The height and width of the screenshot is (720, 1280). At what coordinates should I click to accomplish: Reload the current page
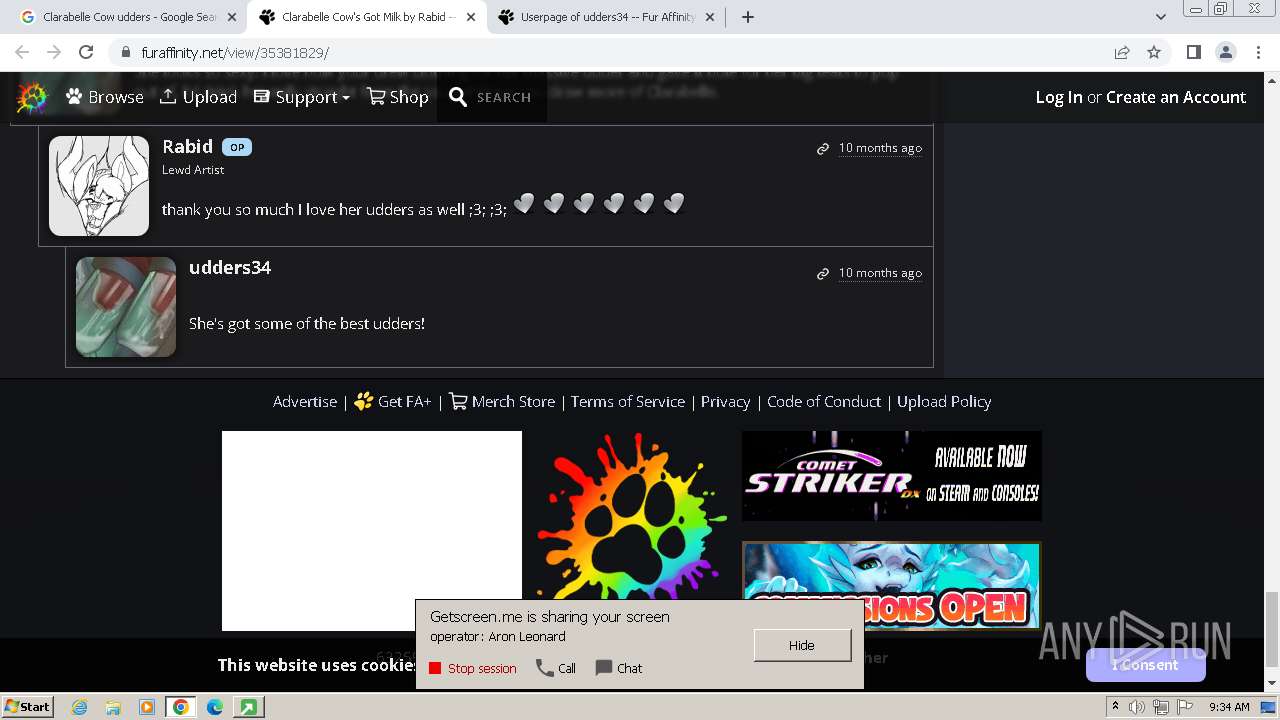coord(86,52)
